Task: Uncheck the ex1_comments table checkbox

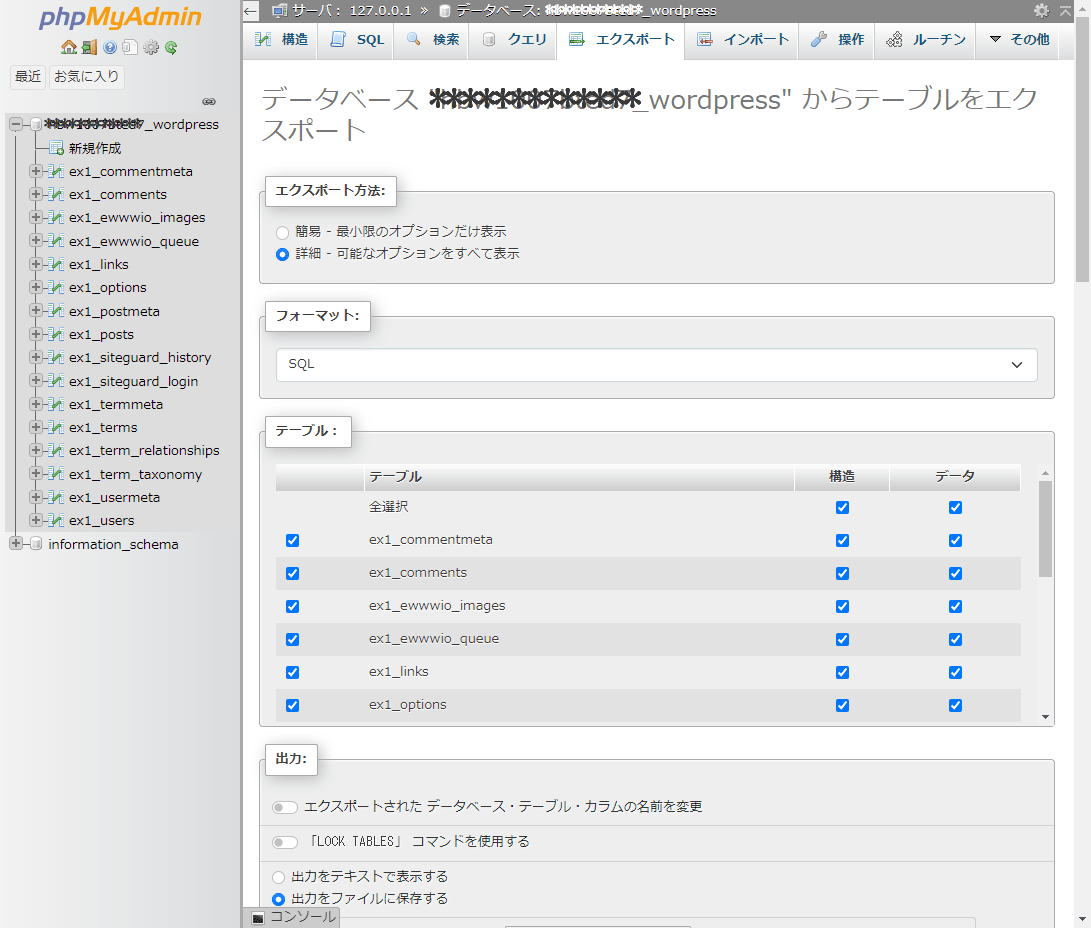Action: click(x=292, y=573)
